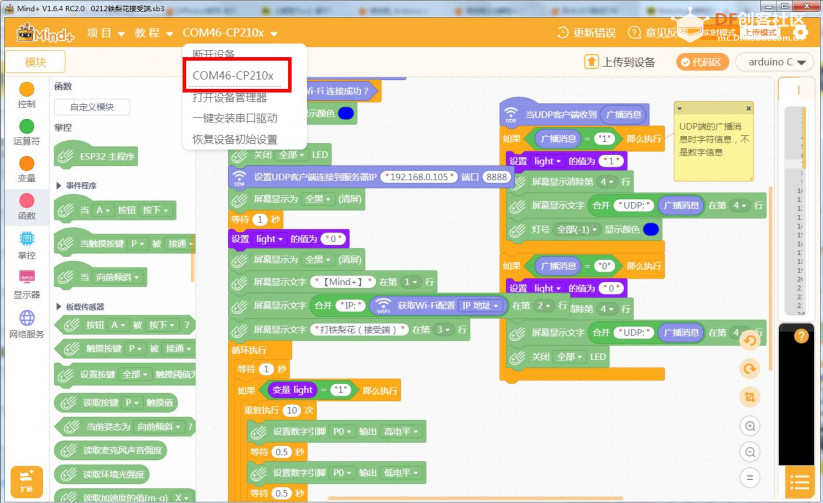Click the 上传到设备 upload icon
823x503 pixels.
[x=591, y=62]
